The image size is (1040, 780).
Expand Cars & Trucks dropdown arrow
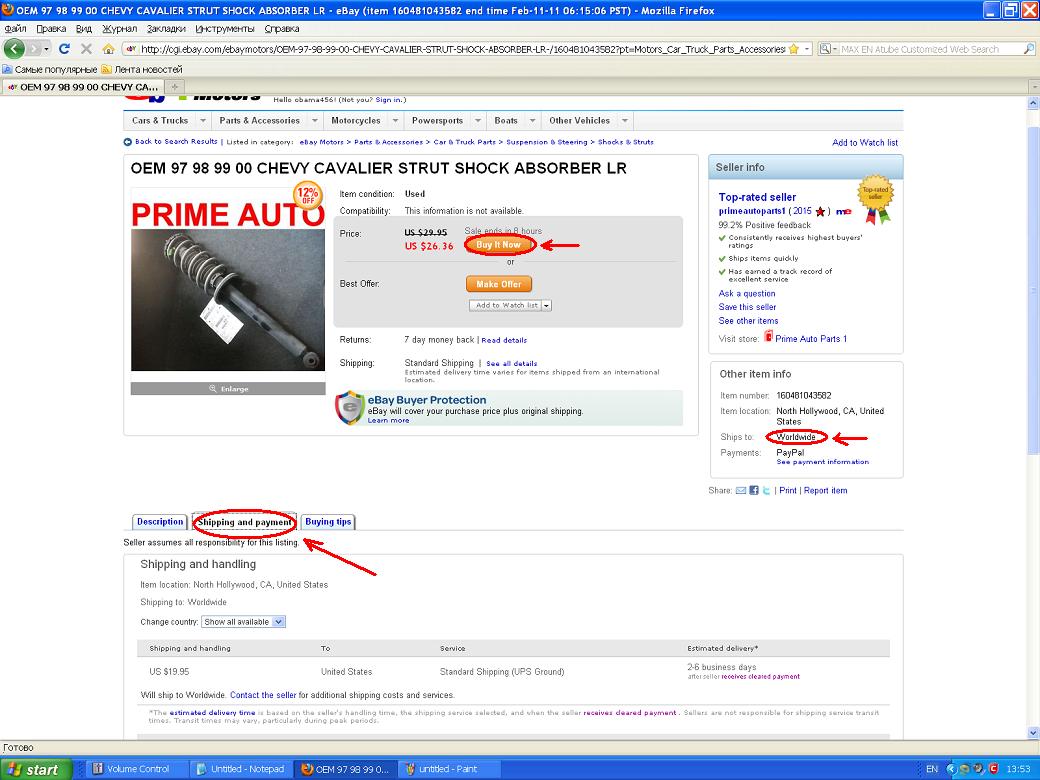pos(204,121)
